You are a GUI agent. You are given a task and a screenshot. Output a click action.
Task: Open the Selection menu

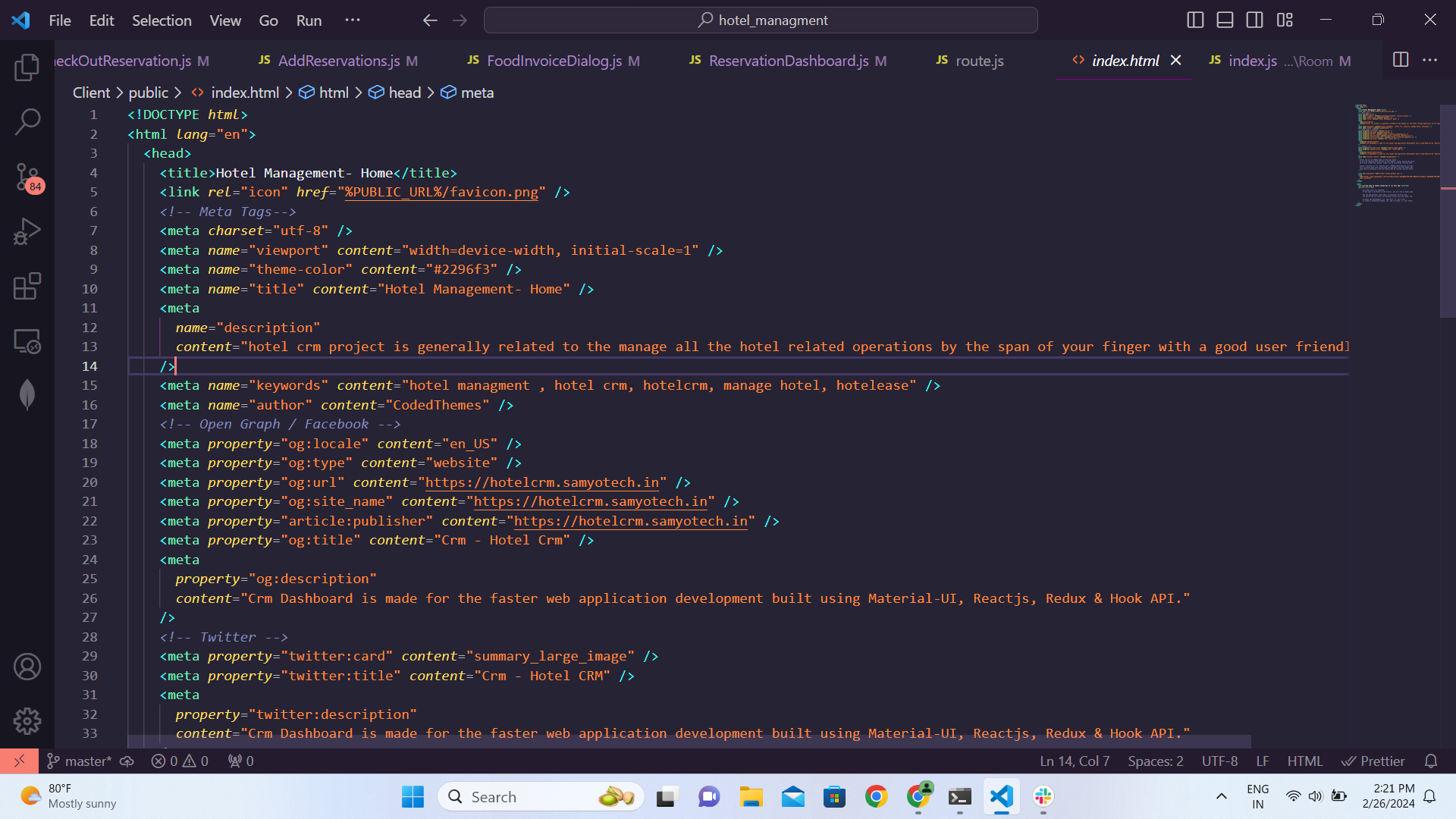162,20
